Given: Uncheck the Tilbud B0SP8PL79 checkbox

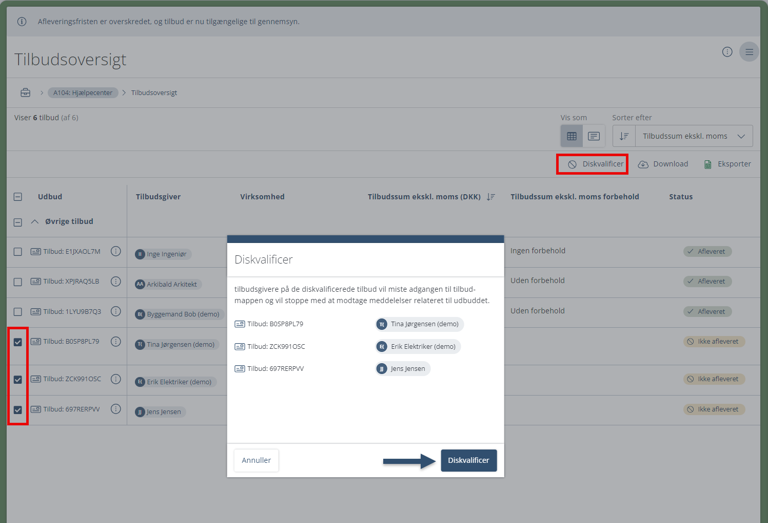Looking at the screenshot, I should tap(18, 342).
